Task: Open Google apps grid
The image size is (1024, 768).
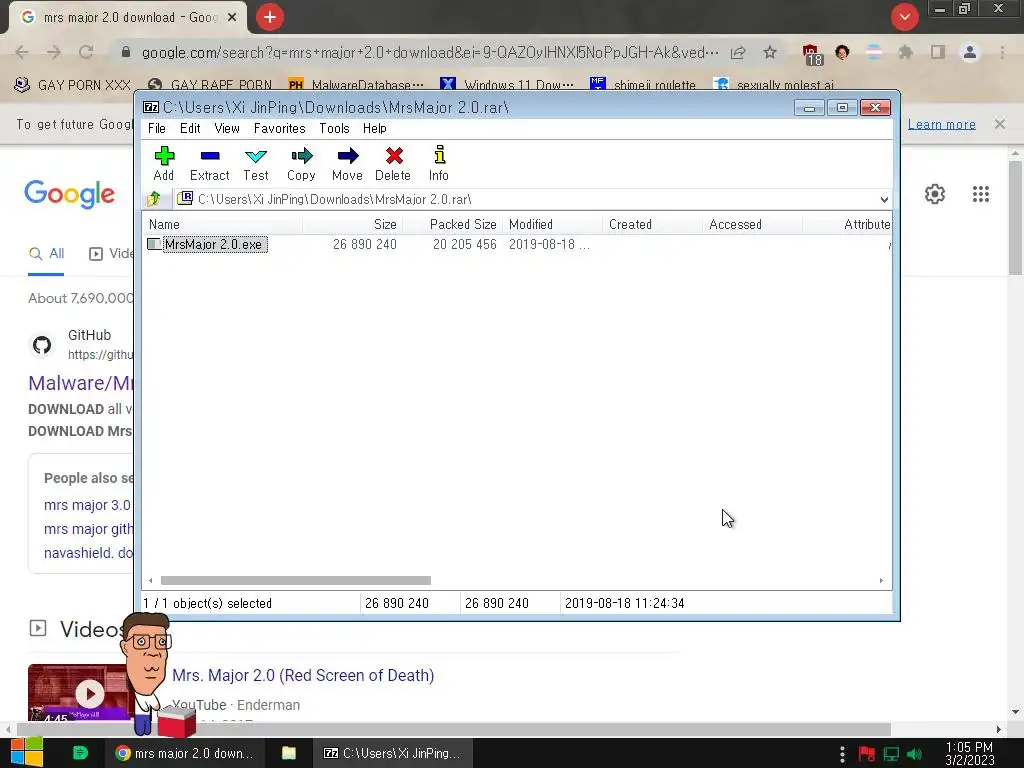Action: pyautogui.click(x=981, y=194)
